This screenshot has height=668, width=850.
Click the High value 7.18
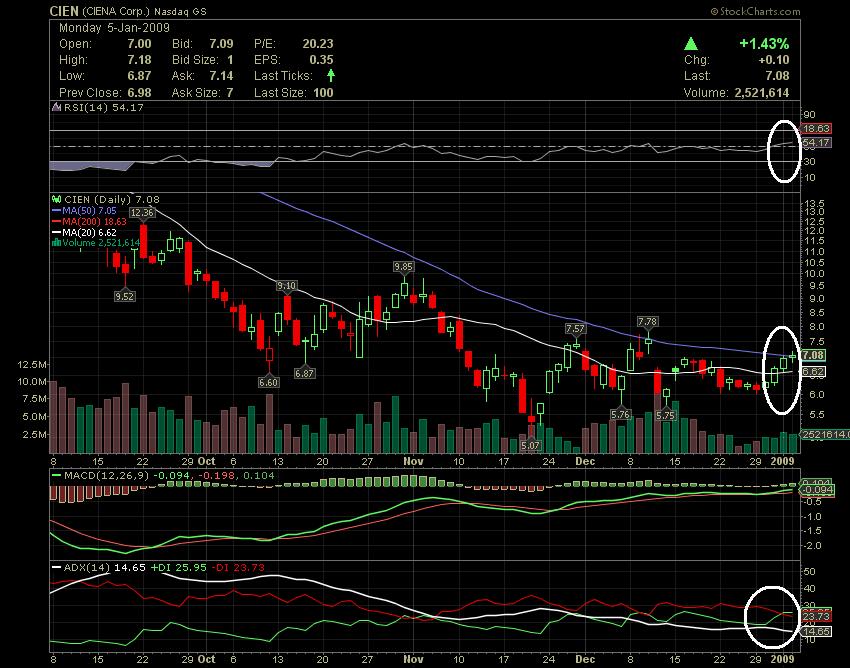(x=139, y=60)
